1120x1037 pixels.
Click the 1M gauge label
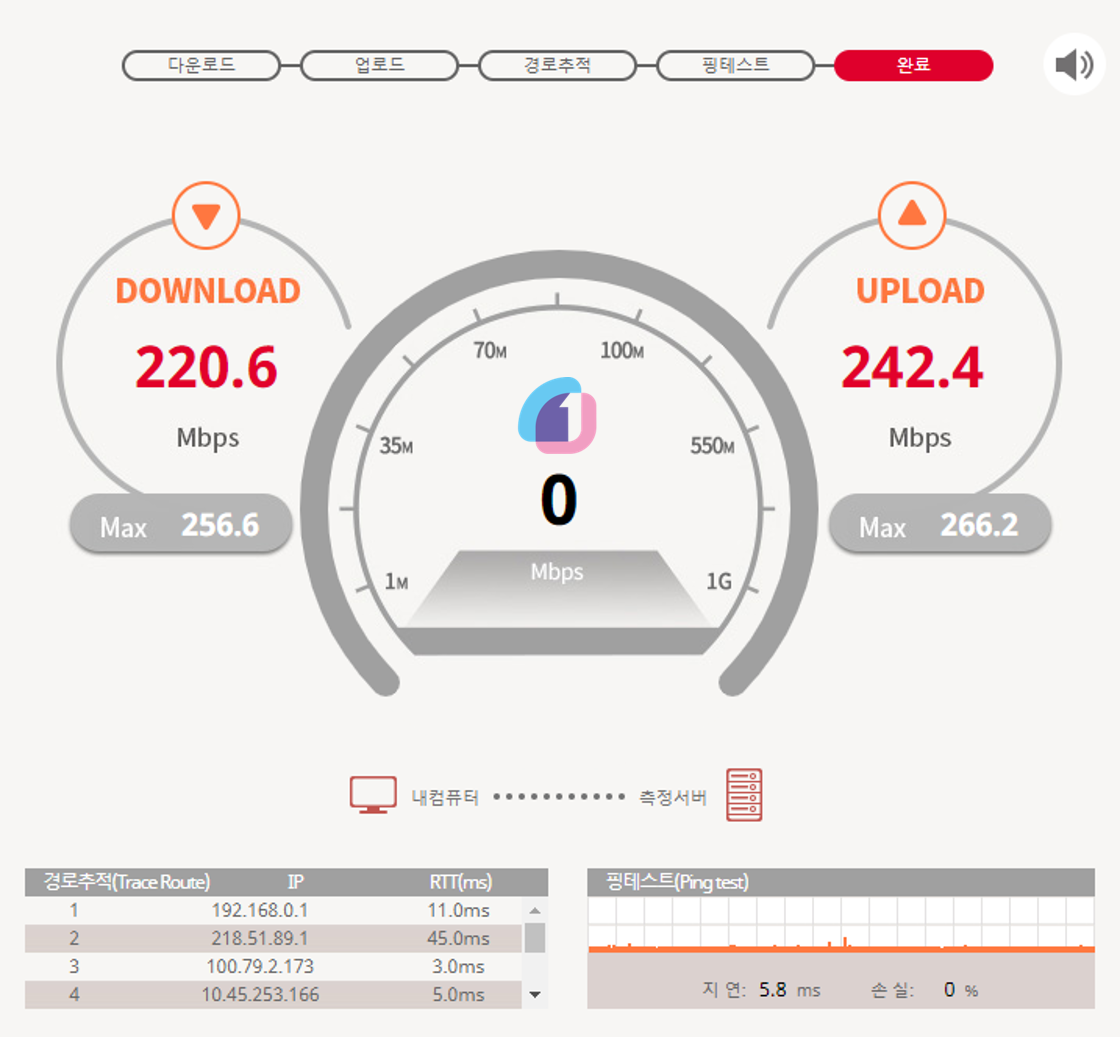click(396, 581)
